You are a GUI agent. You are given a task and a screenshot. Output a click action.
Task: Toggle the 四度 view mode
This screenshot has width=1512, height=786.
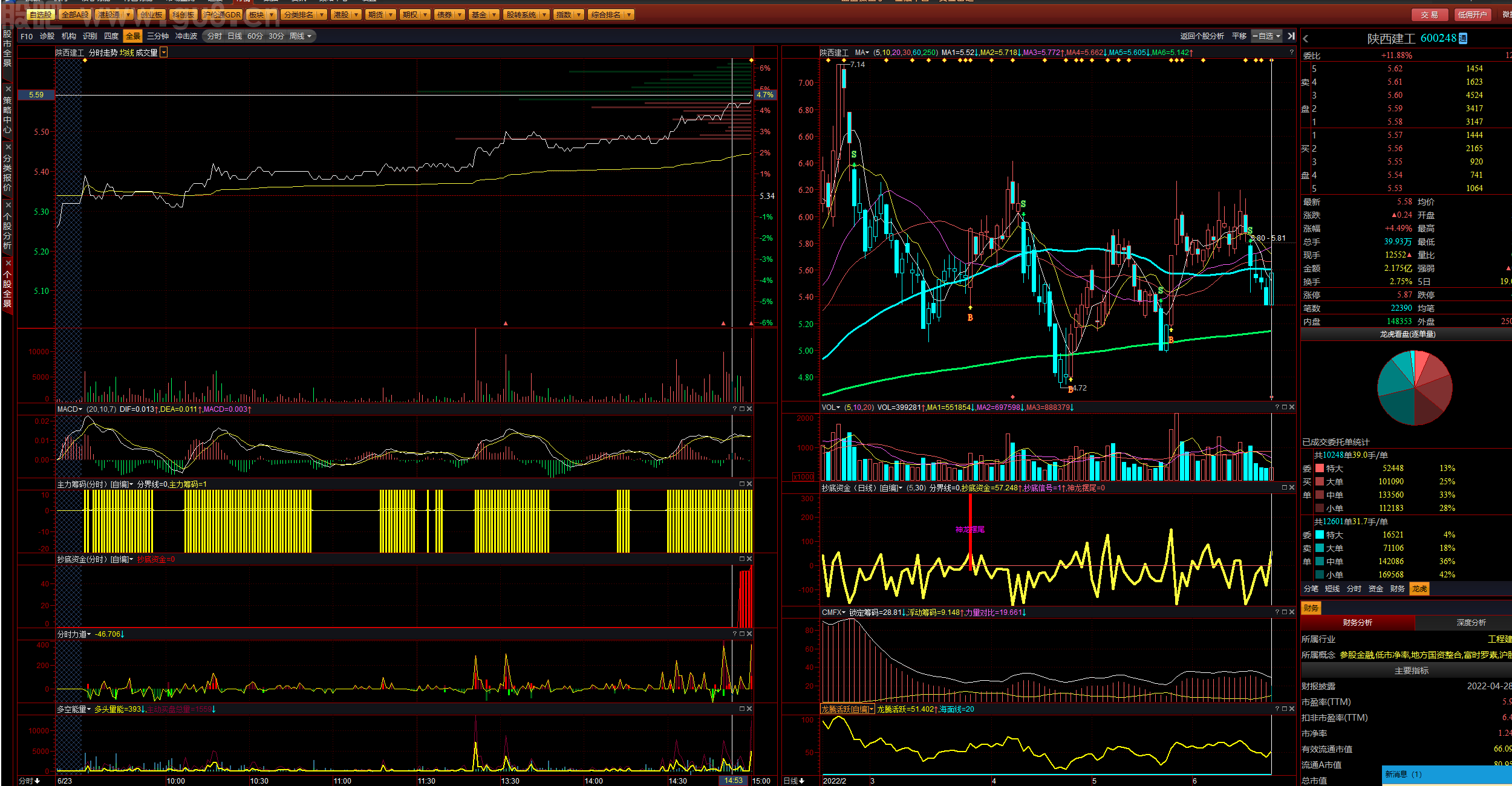(x=111, y=36)
